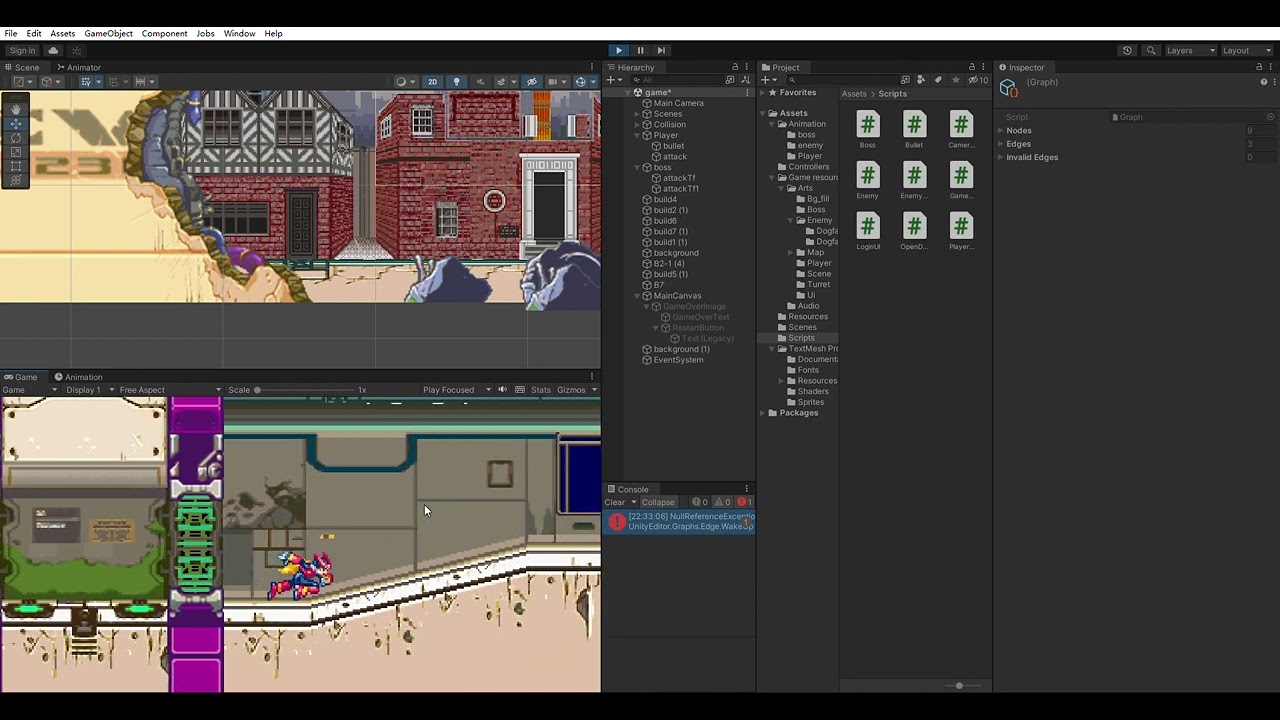1280x720 pixels.
Task: Open the Layout dropdown
Action: pyautogui.click(x=1245, y=50)
